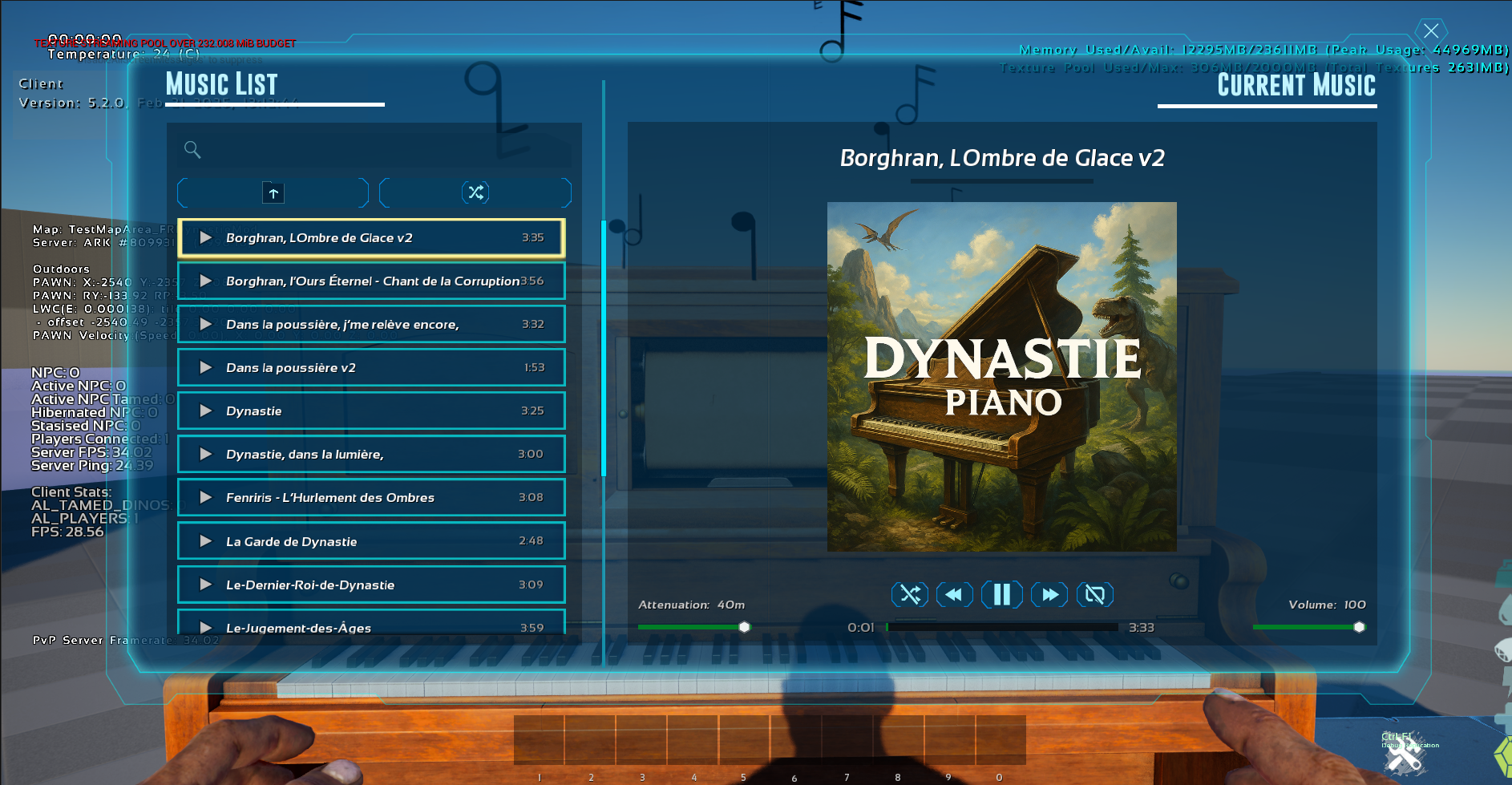Image resolution: width=1512 pixels, height=785 pixels.
Task: Click the Volume slider handle
Action: click(x=1359, y=627)
